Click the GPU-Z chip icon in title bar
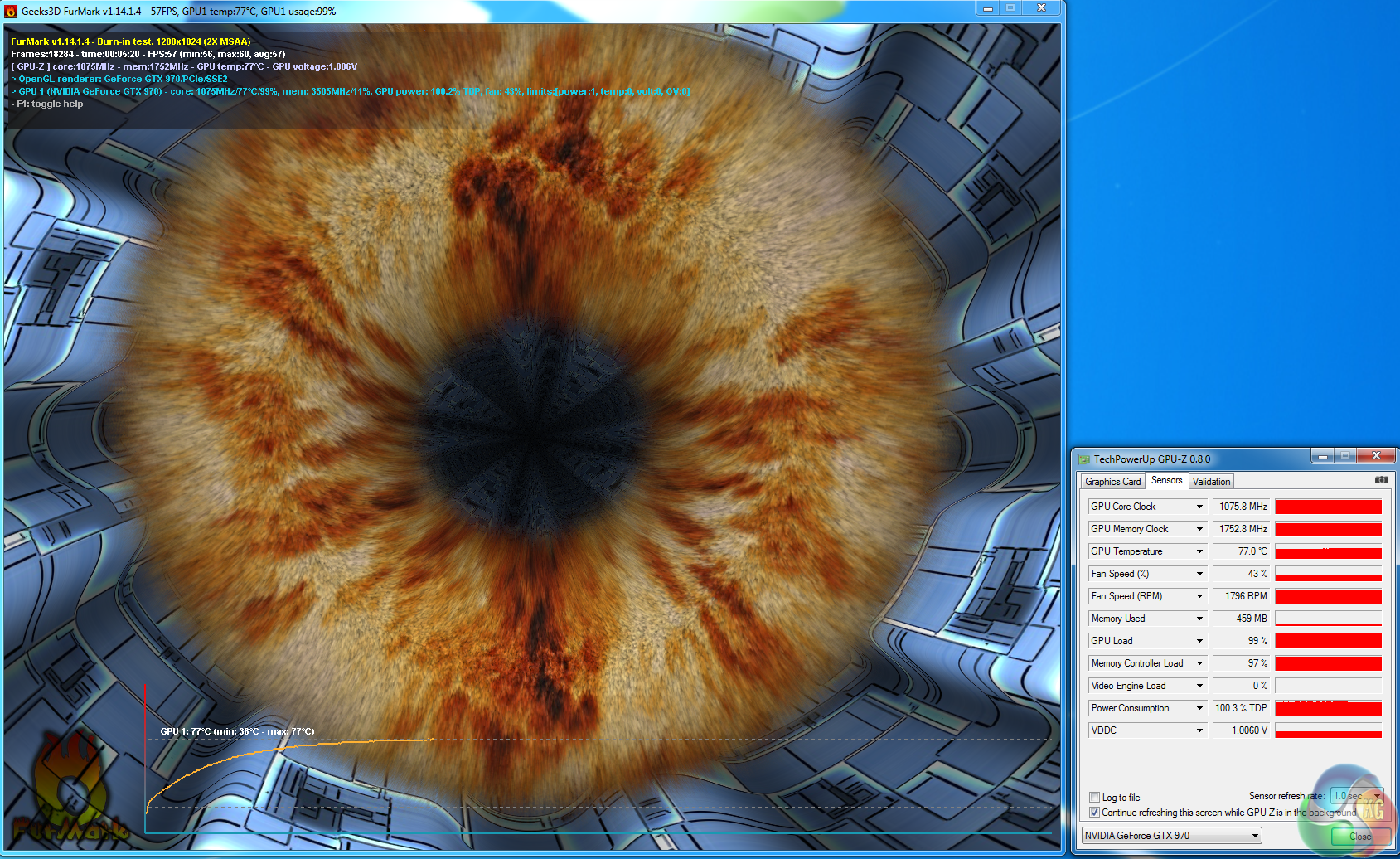The image size is (1400, 859). [1083, 459]
